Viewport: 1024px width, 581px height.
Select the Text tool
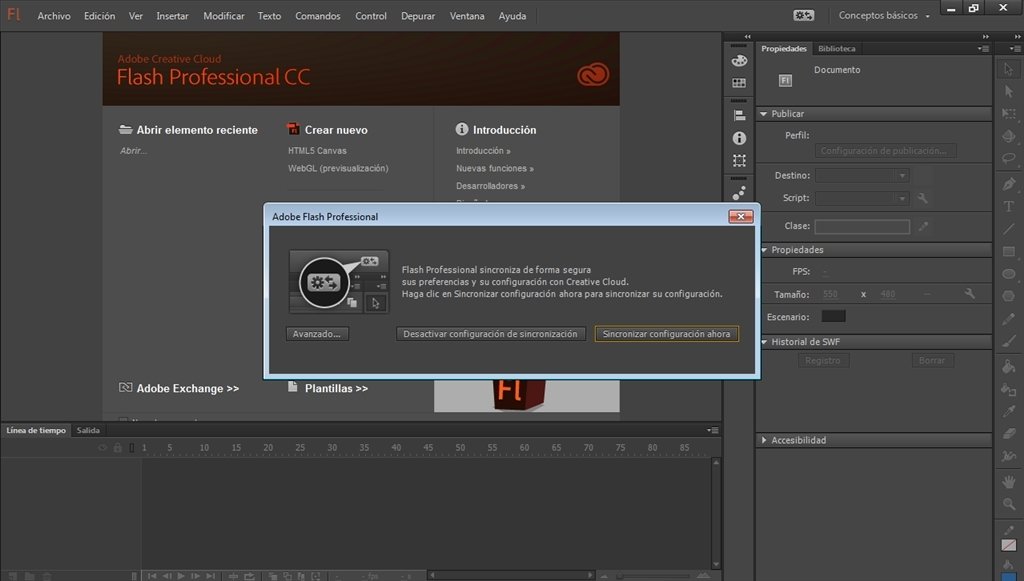pyautogui.click(x=1008, y=206)
